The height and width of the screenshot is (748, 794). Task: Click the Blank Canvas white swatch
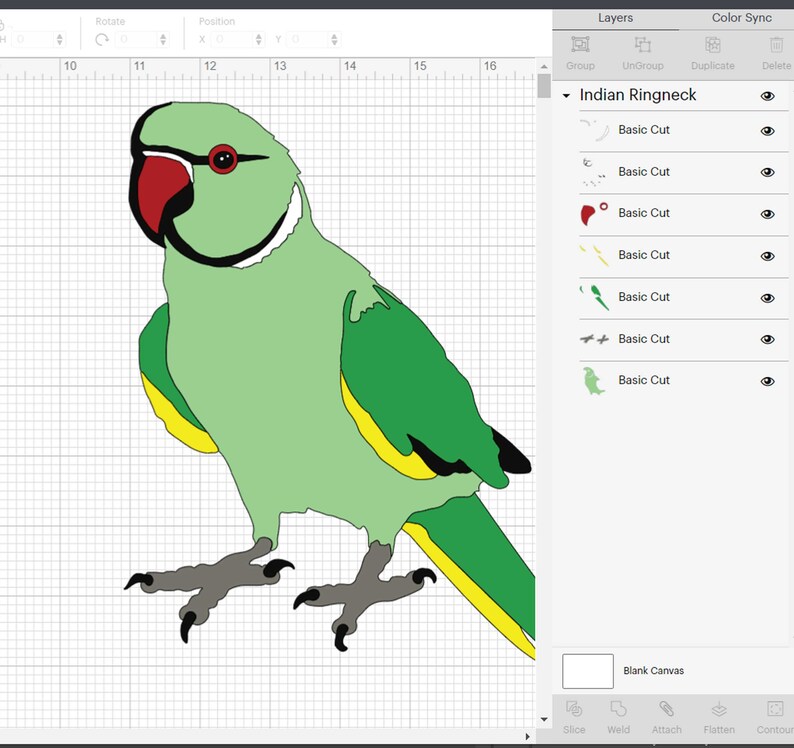[588, 671]
